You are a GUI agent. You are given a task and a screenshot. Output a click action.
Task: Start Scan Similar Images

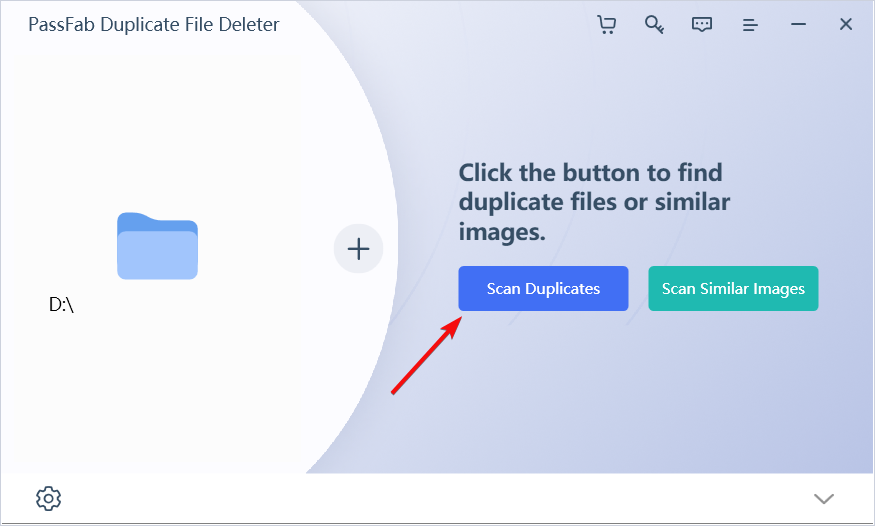[733, 288]
